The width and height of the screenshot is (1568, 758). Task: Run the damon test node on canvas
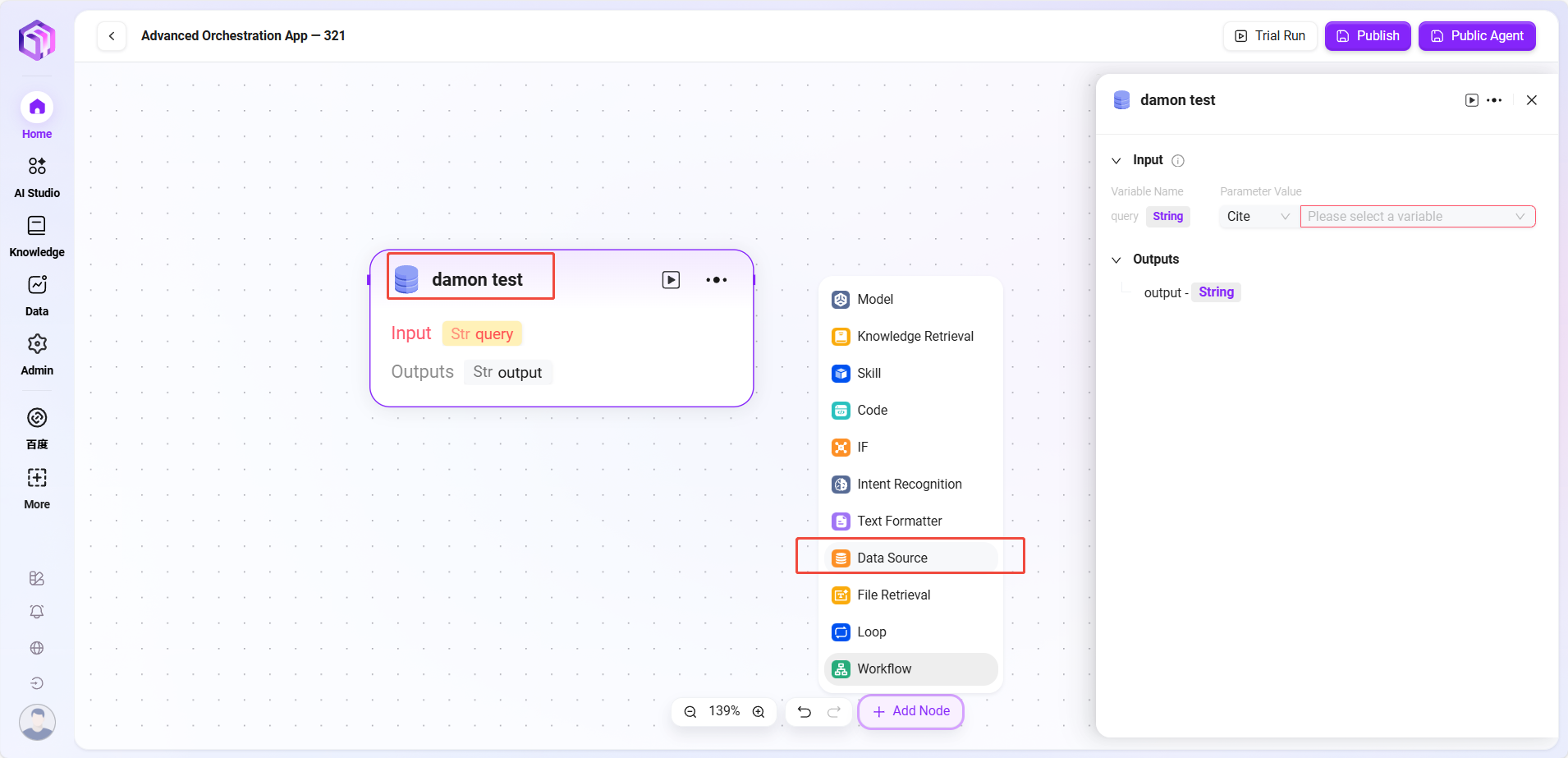pyautogui.click(x=671, y=280)
